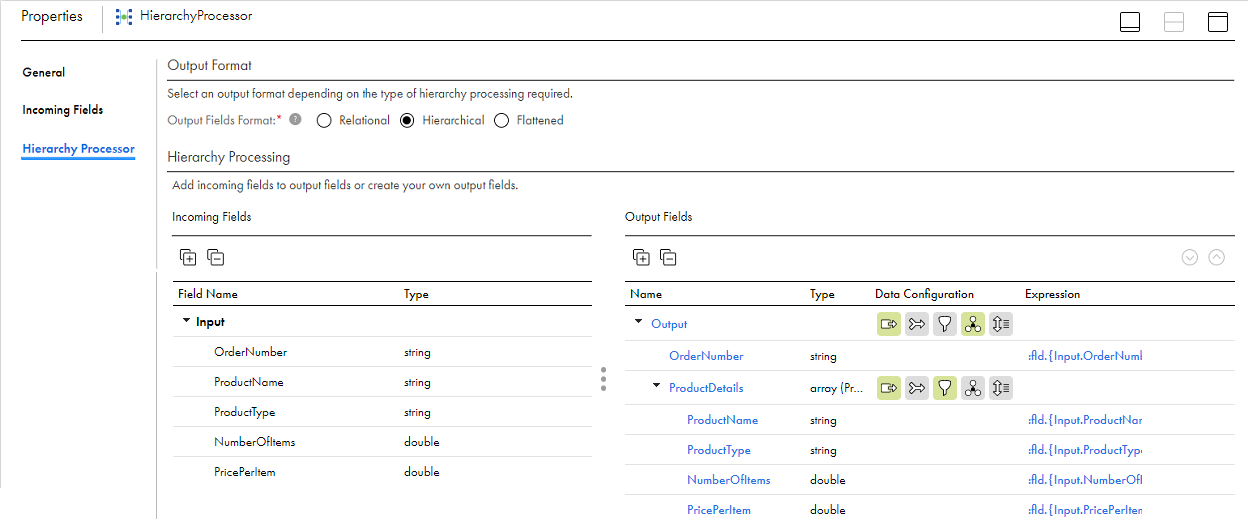Viewport: 1248px width, 528px height.
Task: Switch to split panel layout icon
Action: pos(1174,22)
